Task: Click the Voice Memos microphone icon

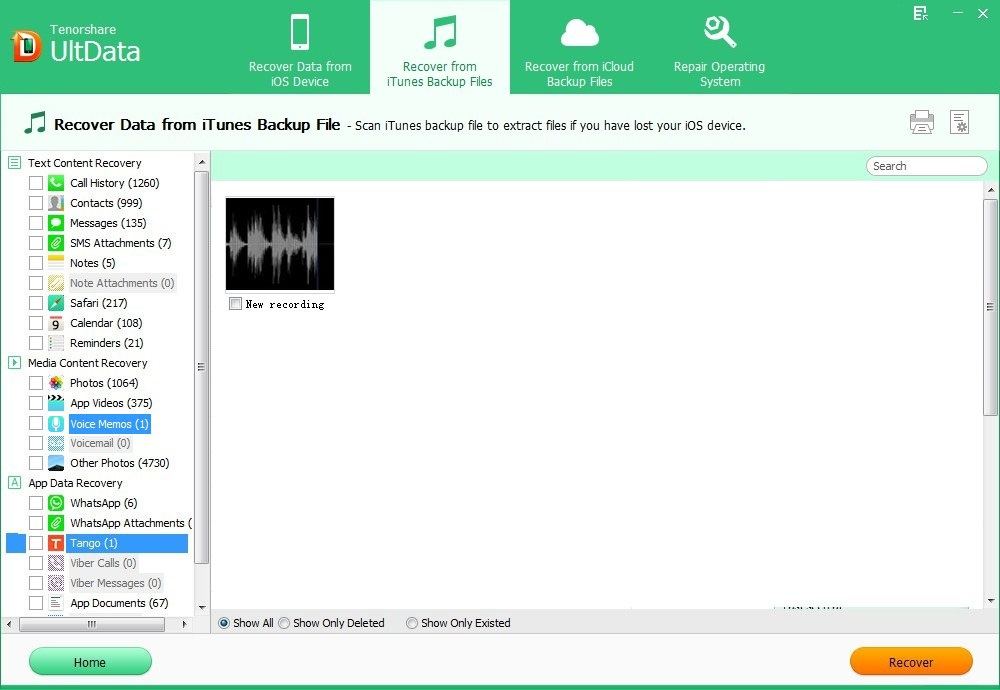Action: click(x=55, y=423)
